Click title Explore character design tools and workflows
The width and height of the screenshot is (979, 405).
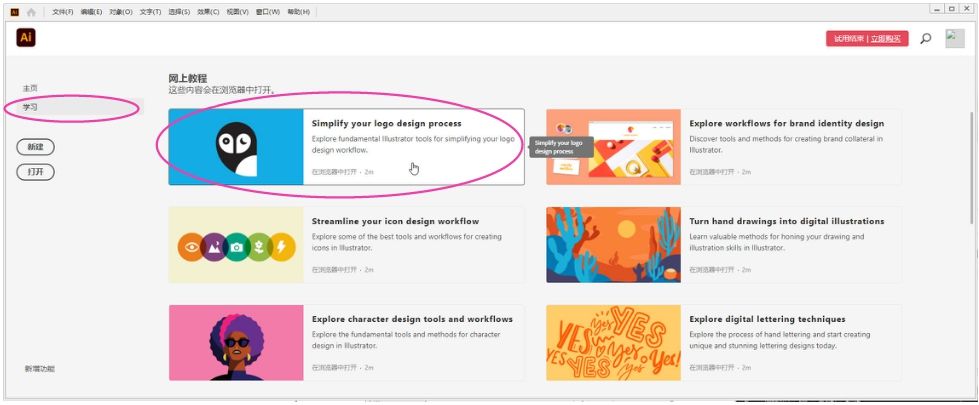click(x=412, y=320)
